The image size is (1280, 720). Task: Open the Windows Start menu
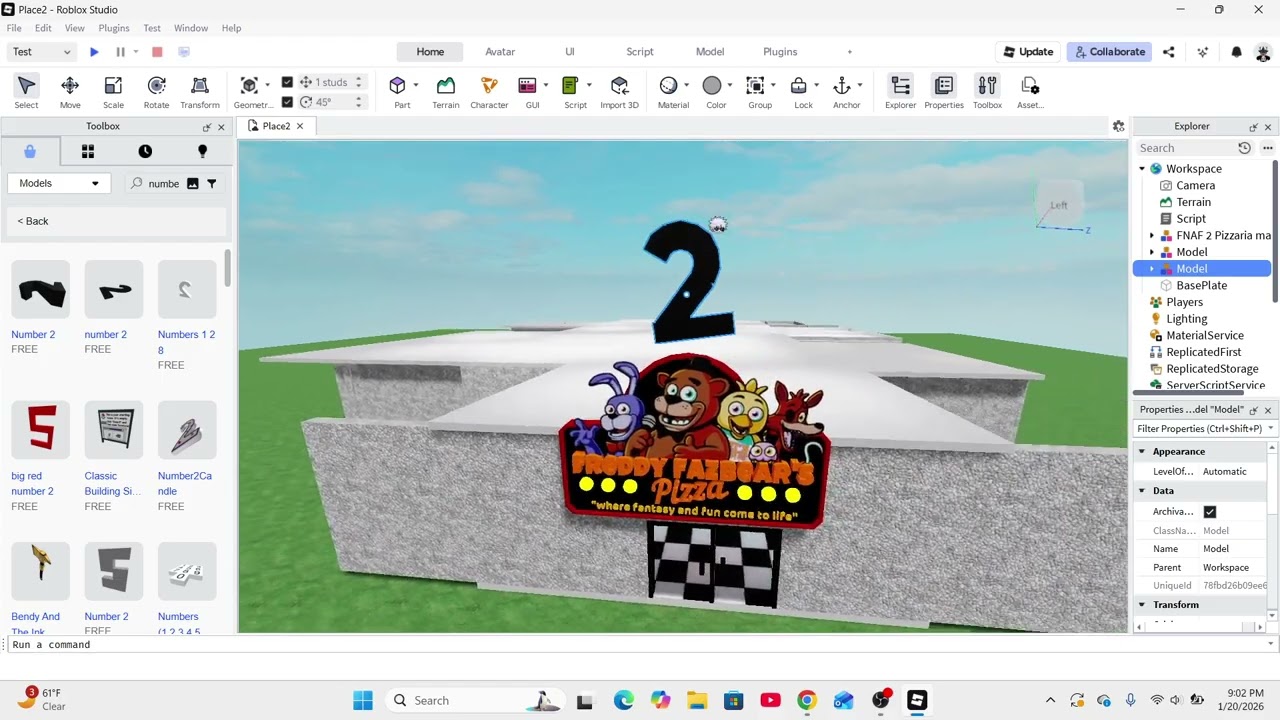[x=363, y=701]
